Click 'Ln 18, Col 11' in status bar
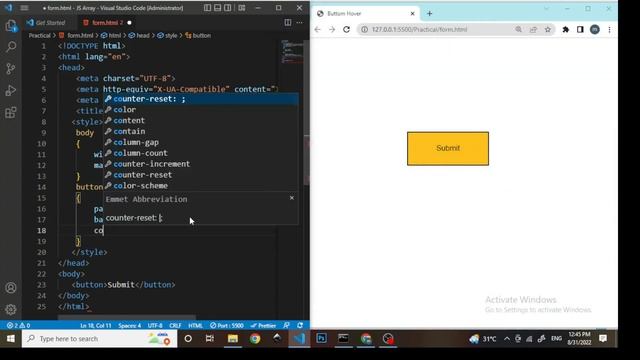Viewport: 640px width, 360px height. (x=96, y=325)
